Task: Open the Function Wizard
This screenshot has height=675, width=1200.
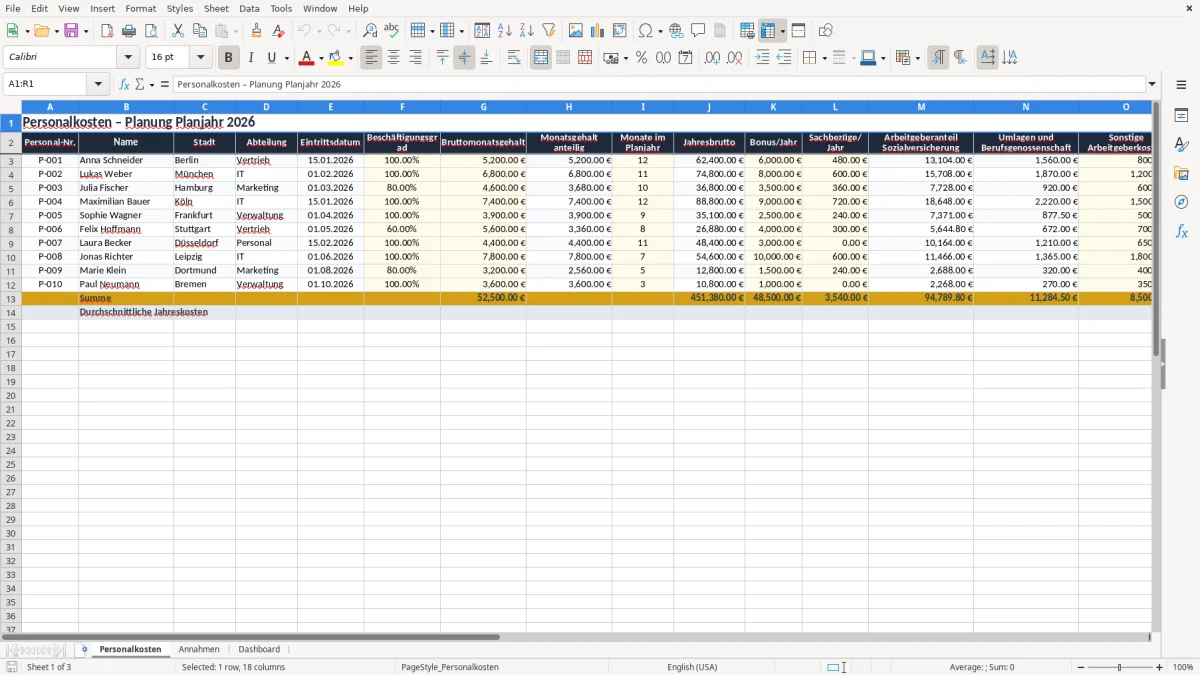Action: click(125, 84)
